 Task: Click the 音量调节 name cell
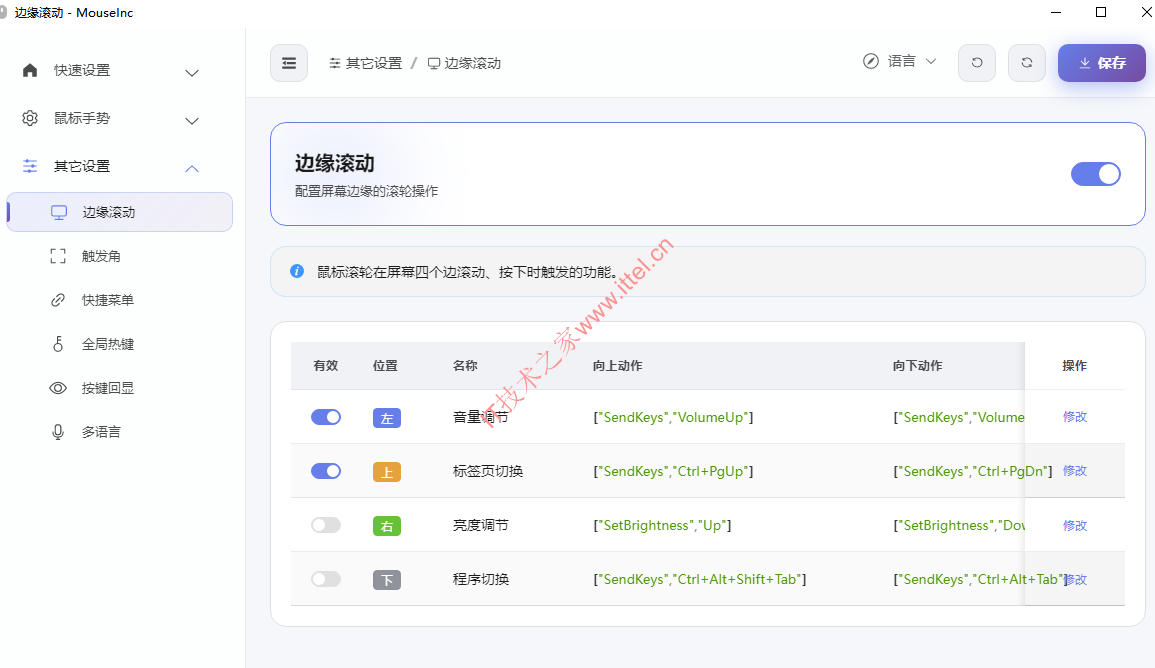tap(481, 417)
